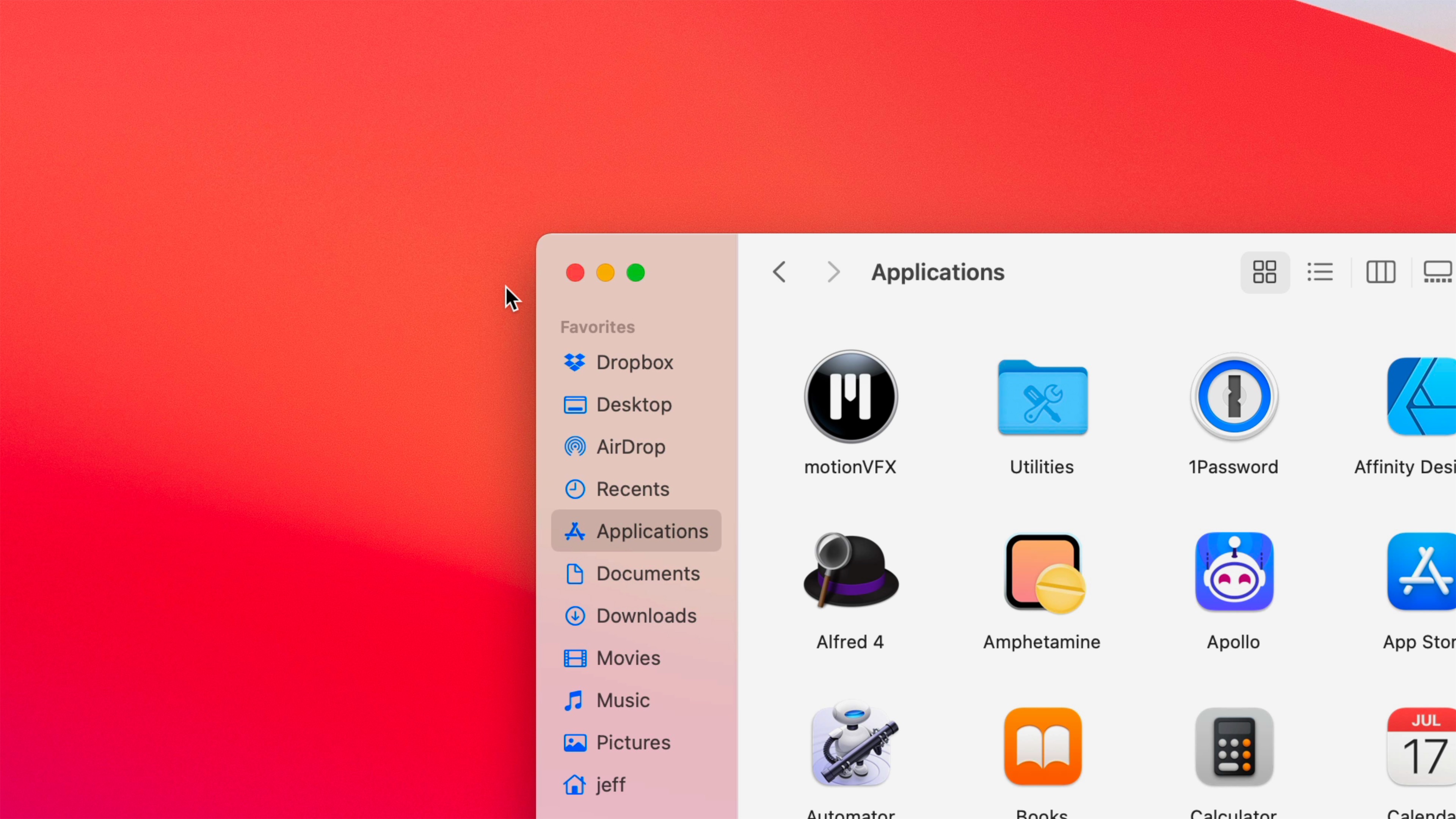Open Recents in the sidebar

[x=636, y=489]
